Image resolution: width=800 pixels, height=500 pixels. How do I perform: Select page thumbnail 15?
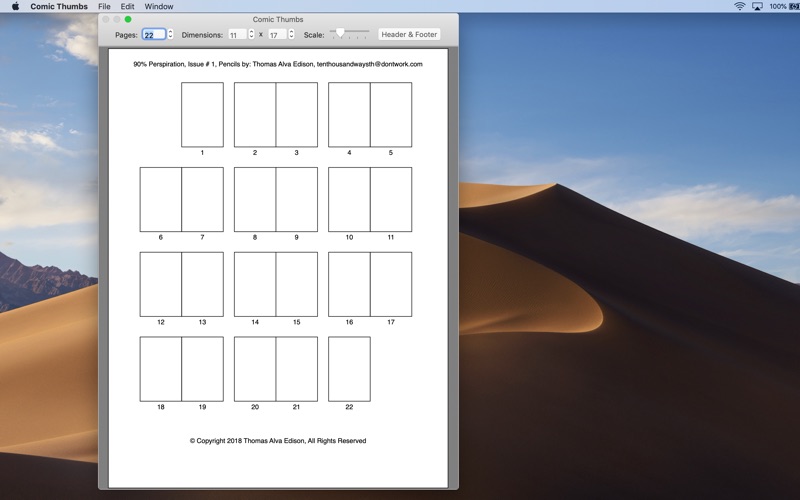coord(297,284)
